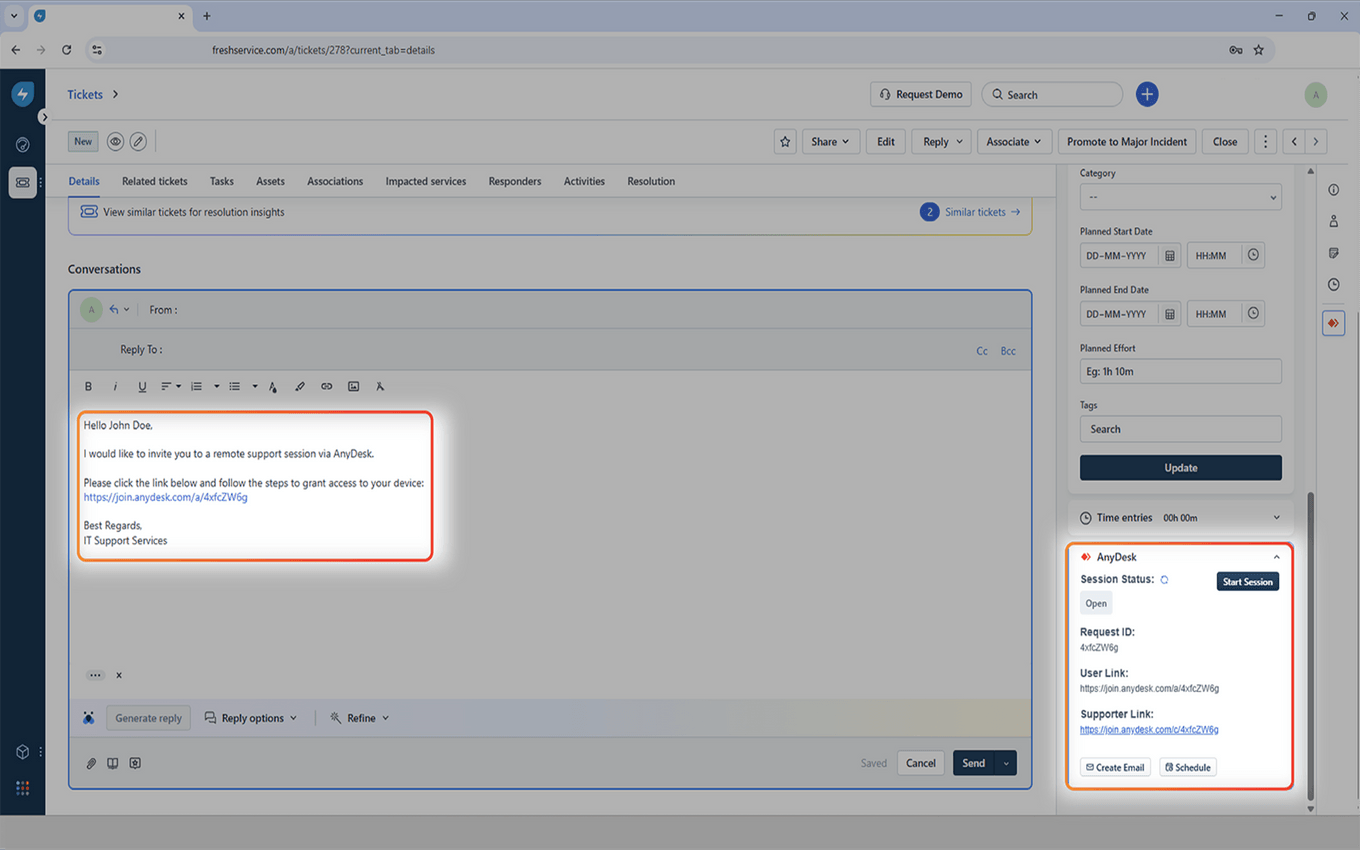Open the supporter link in AnyDesk panel
The height and width of the screenshot is (850, 1360).
click(1148, 729)
